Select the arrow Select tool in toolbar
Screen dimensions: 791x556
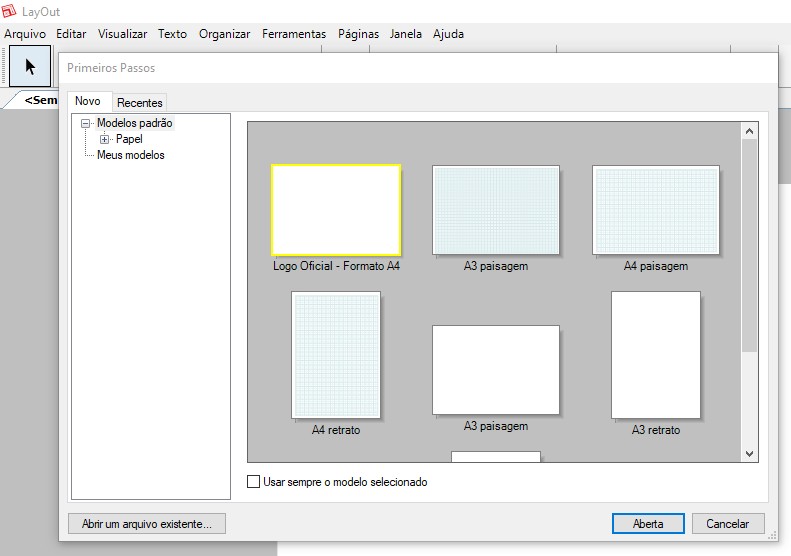30,66
